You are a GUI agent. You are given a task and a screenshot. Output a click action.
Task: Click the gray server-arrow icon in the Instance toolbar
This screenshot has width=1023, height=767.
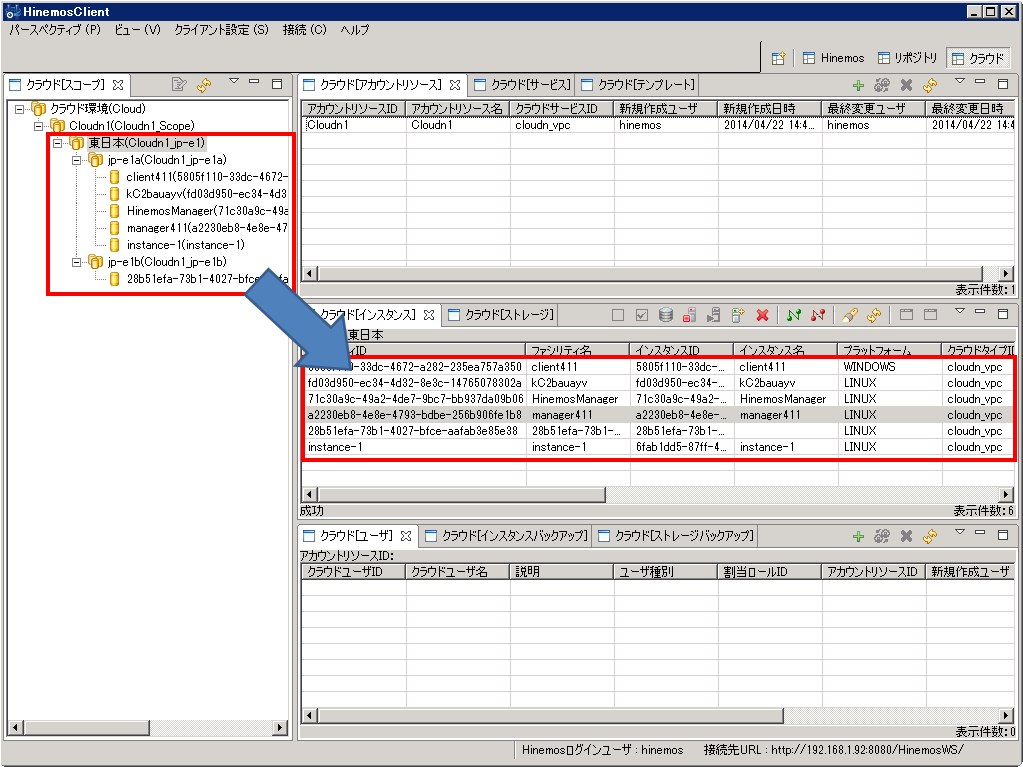tap(713, 315)
